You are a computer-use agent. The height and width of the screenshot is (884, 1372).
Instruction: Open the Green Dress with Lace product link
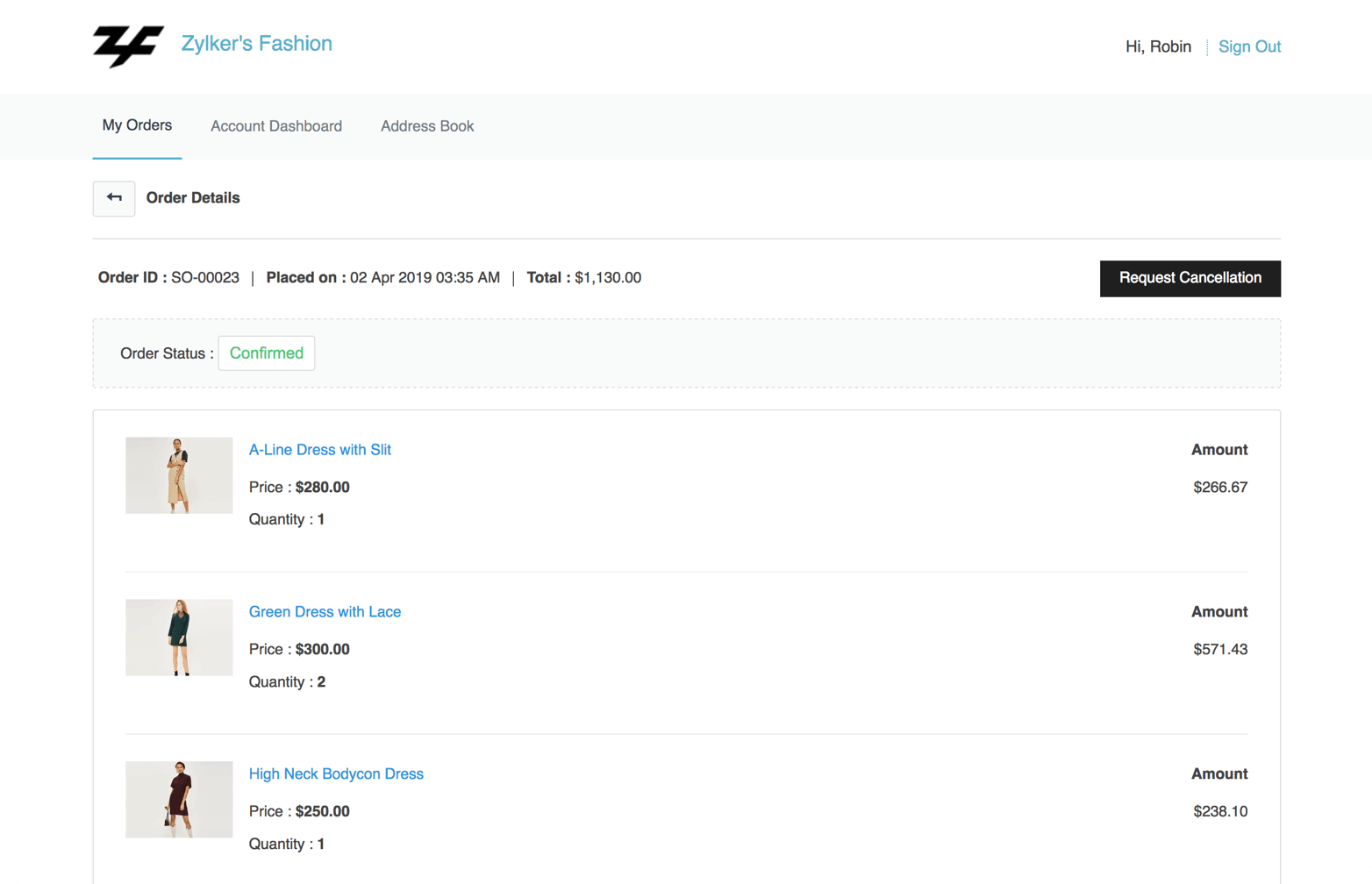325,612
